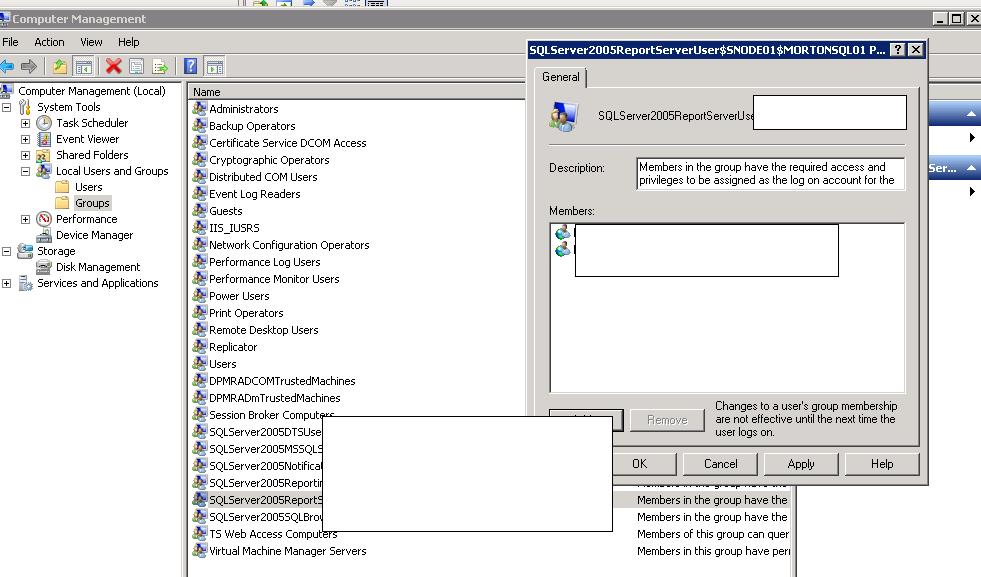Expand the Services and Applications node
Viewport: 981px width, 577px height.
point(8,283)
